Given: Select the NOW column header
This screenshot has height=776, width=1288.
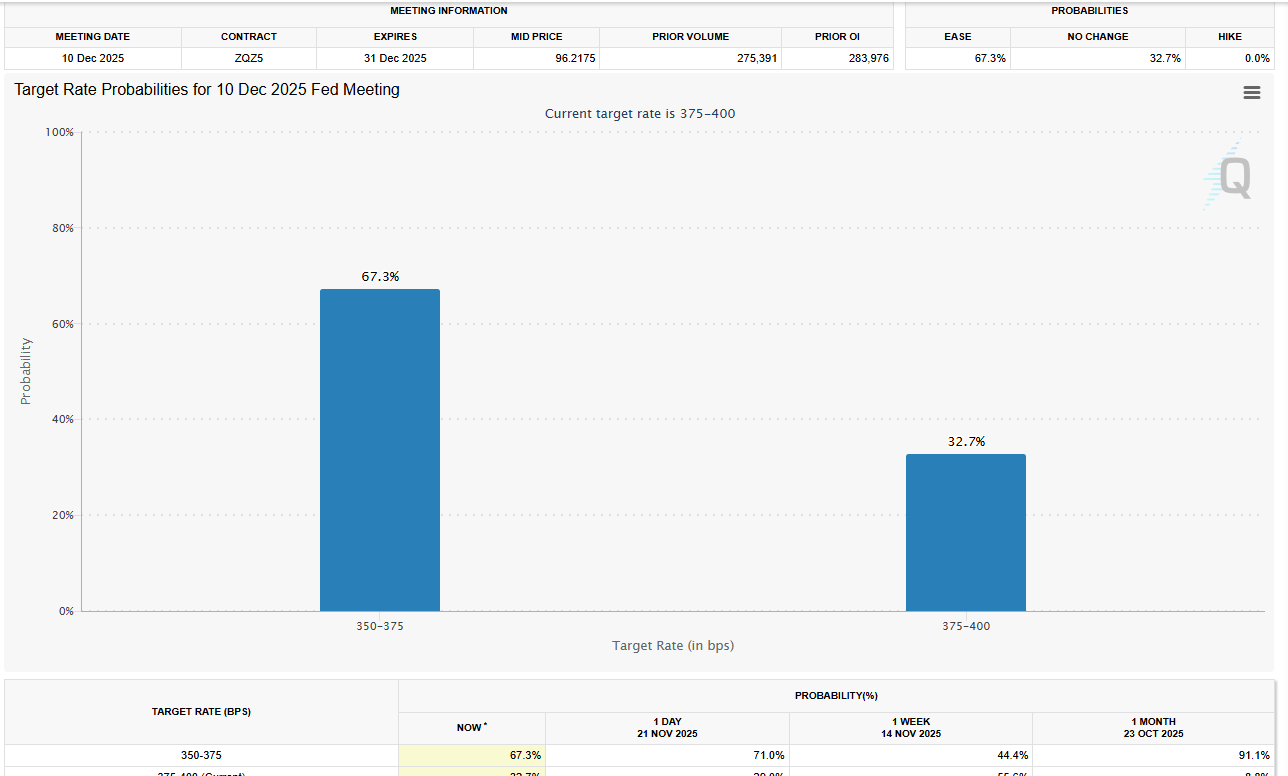Looking at the screenshot, I should pyautogui.click(x=471, y=727).
